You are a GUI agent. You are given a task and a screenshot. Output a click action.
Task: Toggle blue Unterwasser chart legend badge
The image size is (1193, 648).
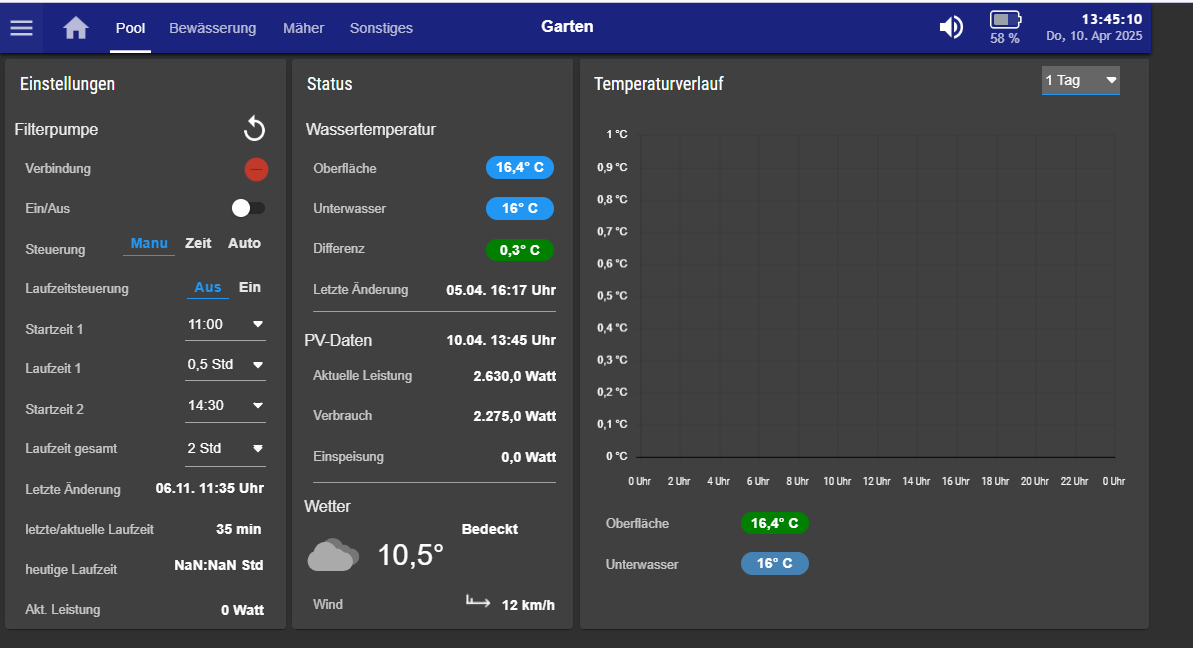775,564
